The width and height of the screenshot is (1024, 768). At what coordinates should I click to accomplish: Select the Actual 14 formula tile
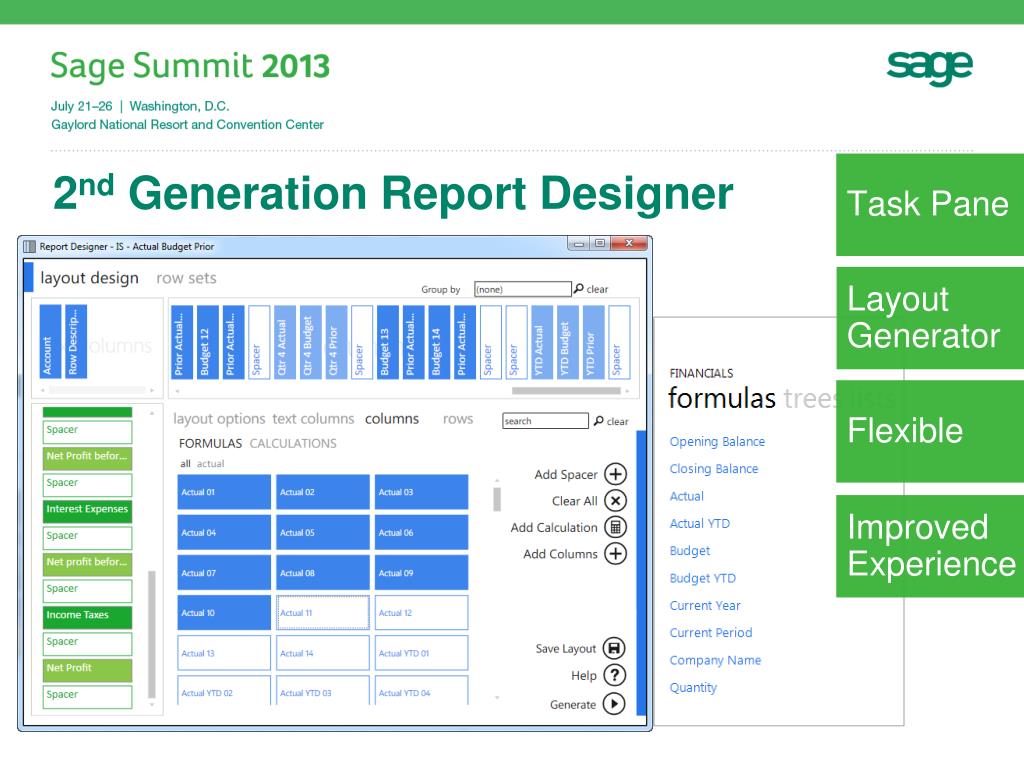[323, 653]
